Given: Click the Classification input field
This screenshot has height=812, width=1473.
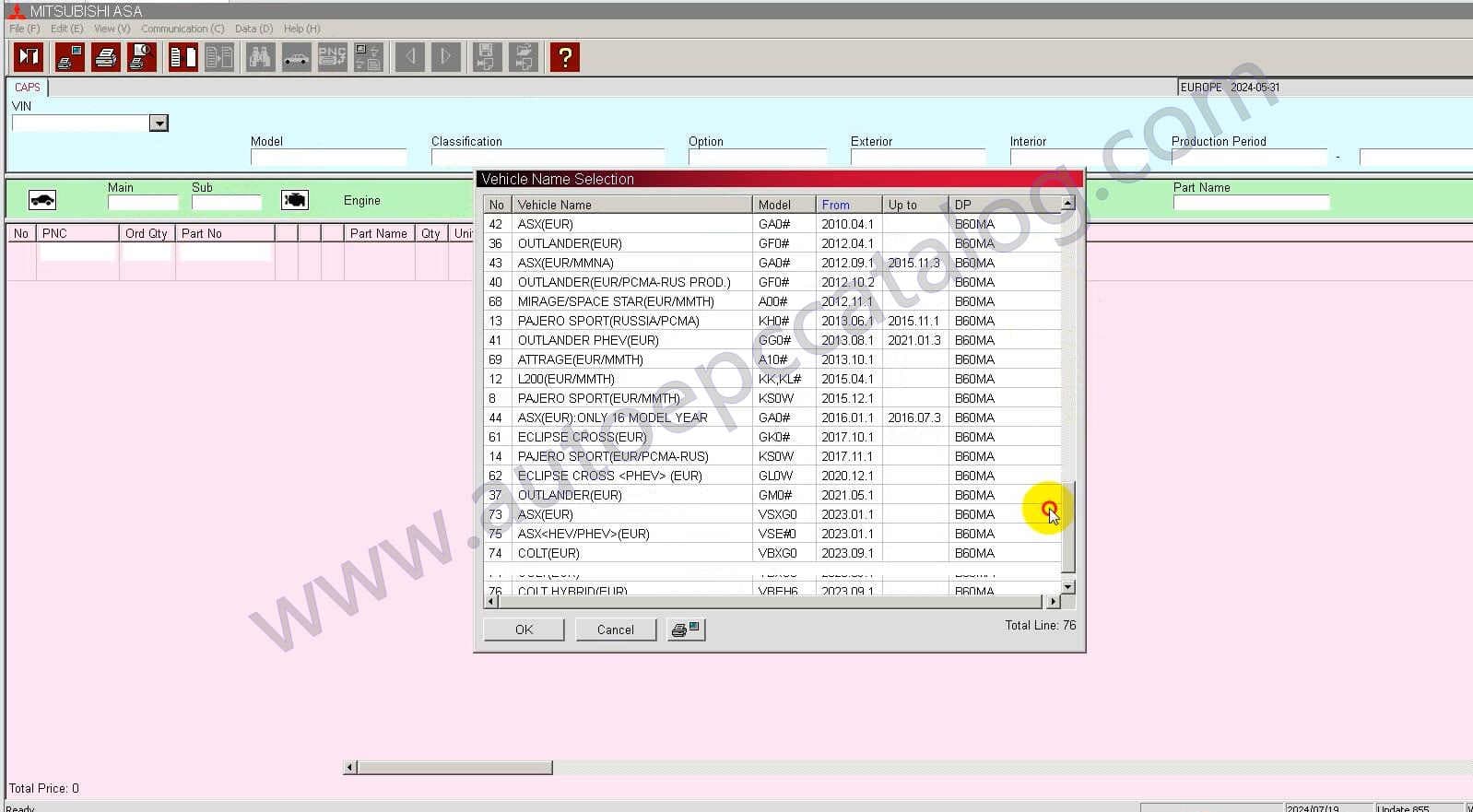Looking at the screenshot, I should tap(548, 158).
